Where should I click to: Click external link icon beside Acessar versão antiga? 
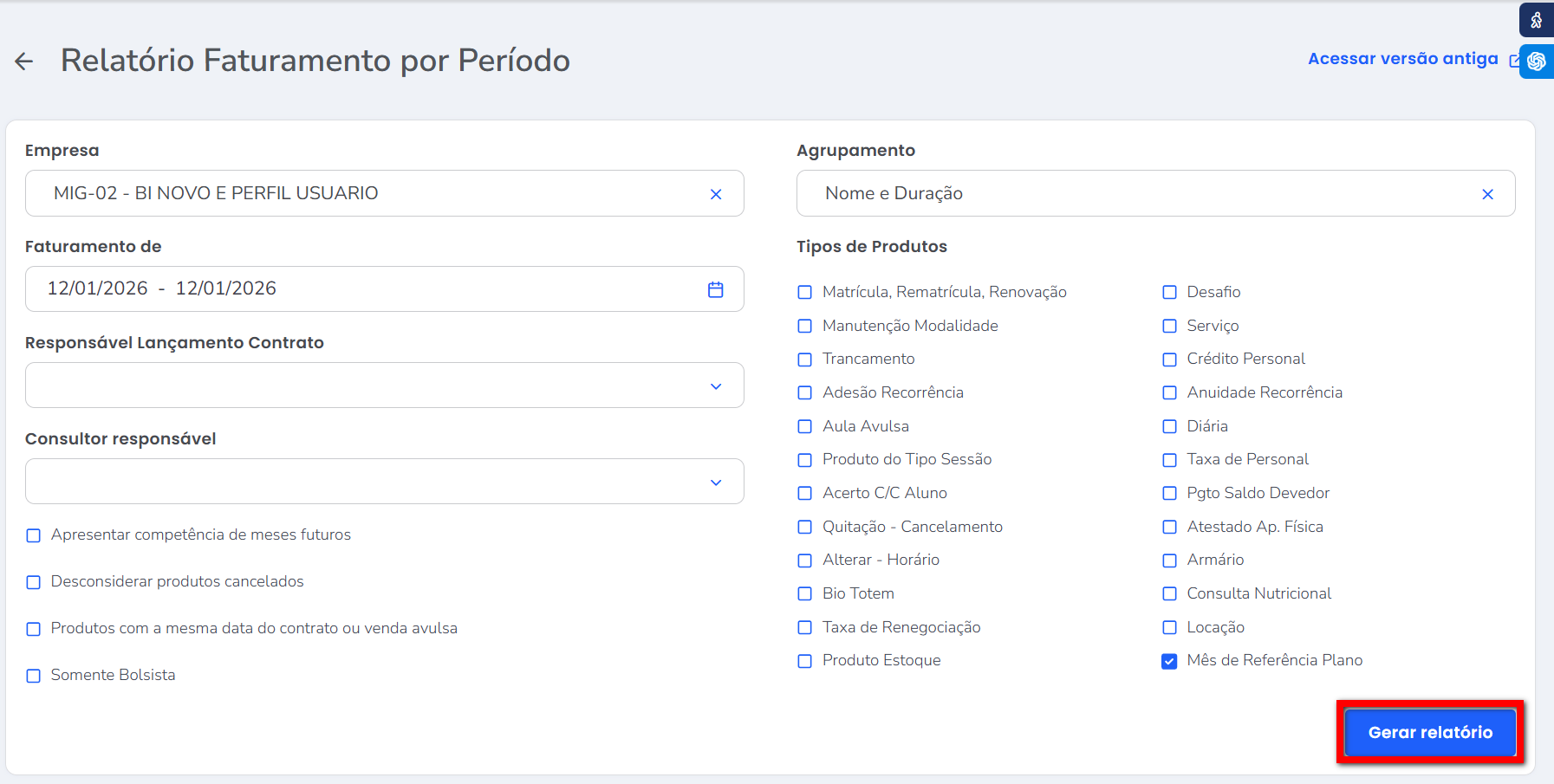1513,61
